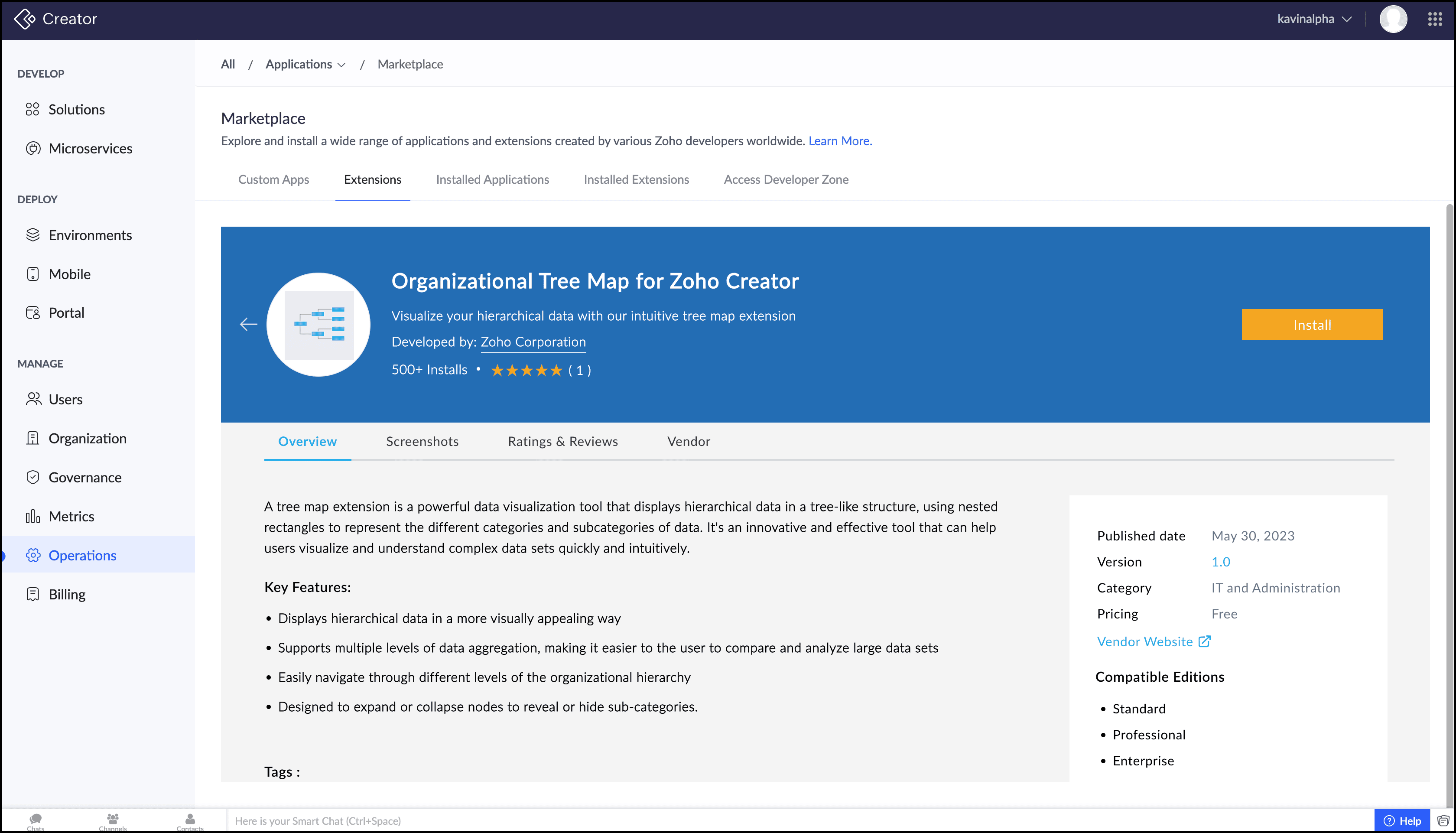Click the orange Install button

pos(1312,325)
